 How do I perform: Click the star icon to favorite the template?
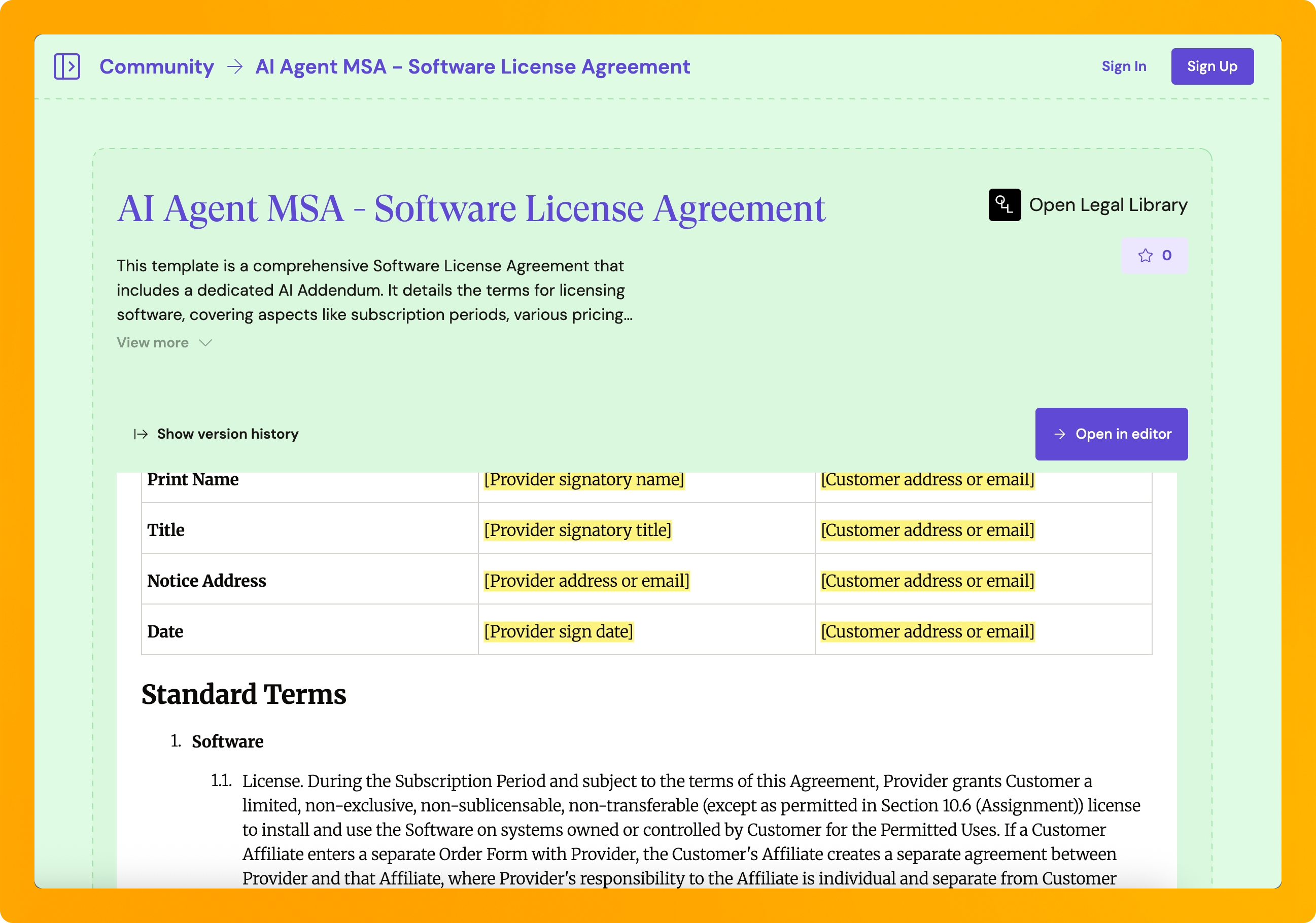(x=1144, y=256)
